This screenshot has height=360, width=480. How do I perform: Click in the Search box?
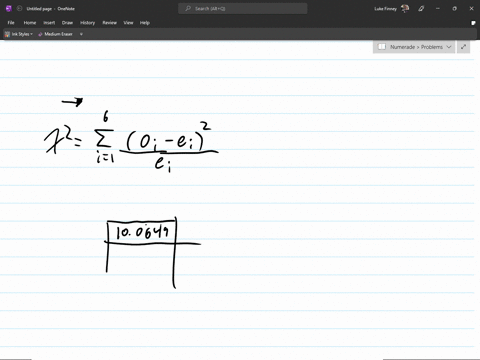point(243,9)
